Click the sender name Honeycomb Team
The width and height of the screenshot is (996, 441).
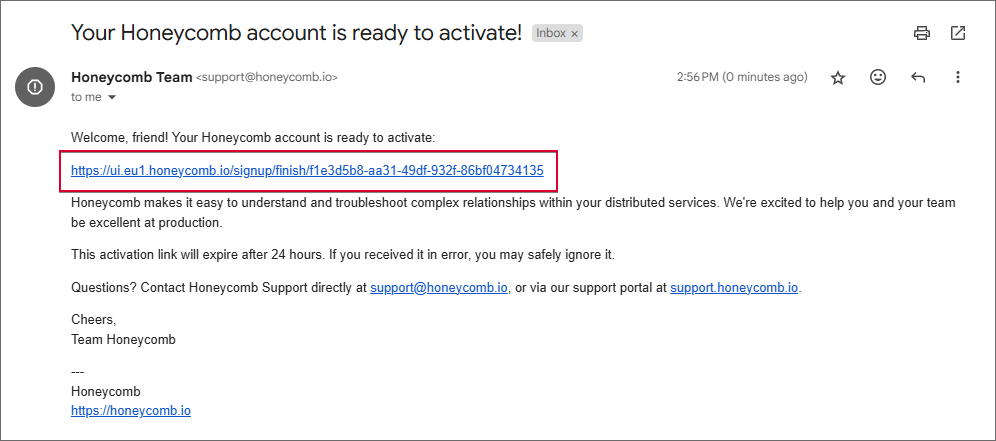131,78
